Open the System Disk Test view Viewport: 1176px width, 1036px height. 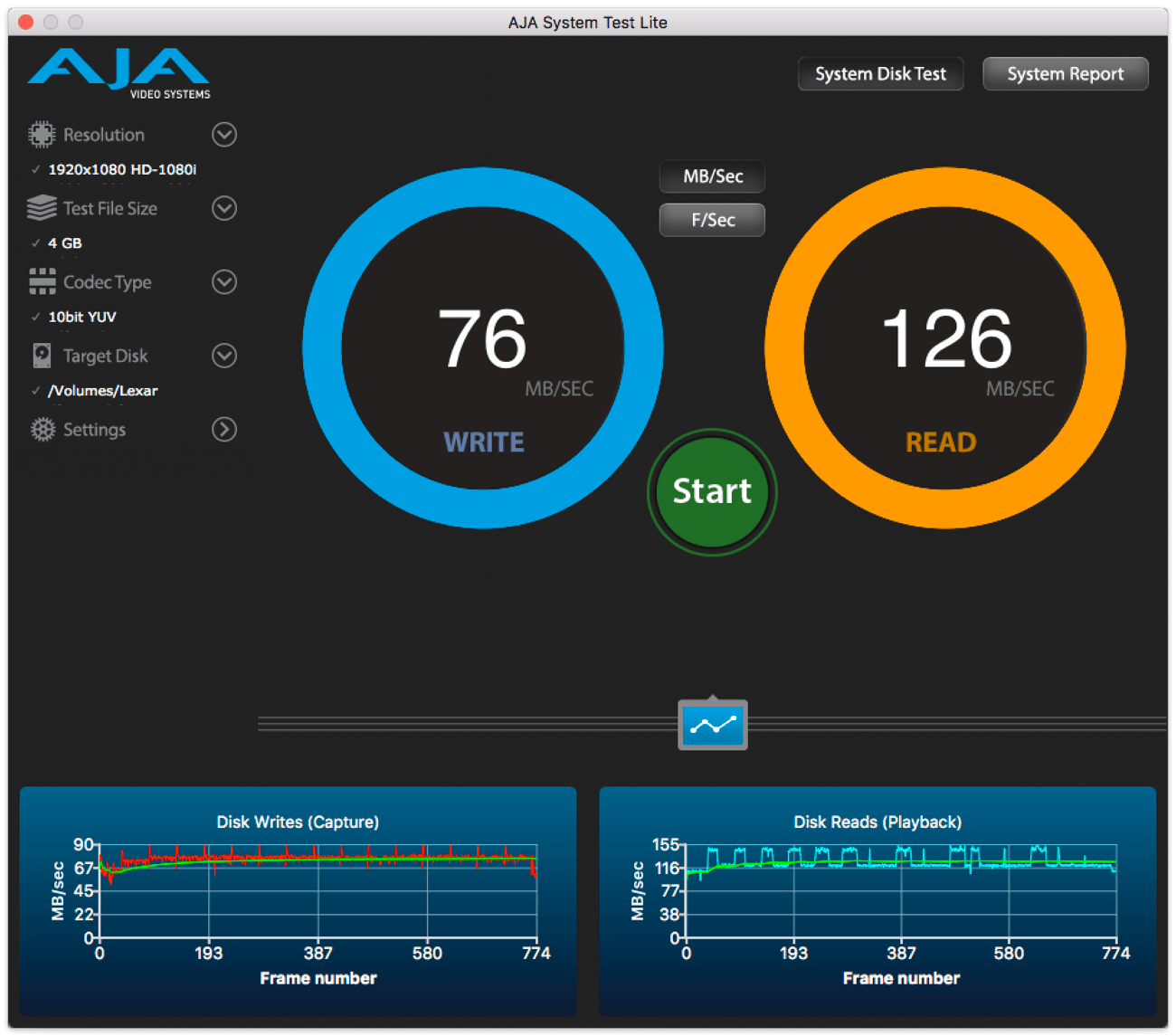click(x=880, y=74)
